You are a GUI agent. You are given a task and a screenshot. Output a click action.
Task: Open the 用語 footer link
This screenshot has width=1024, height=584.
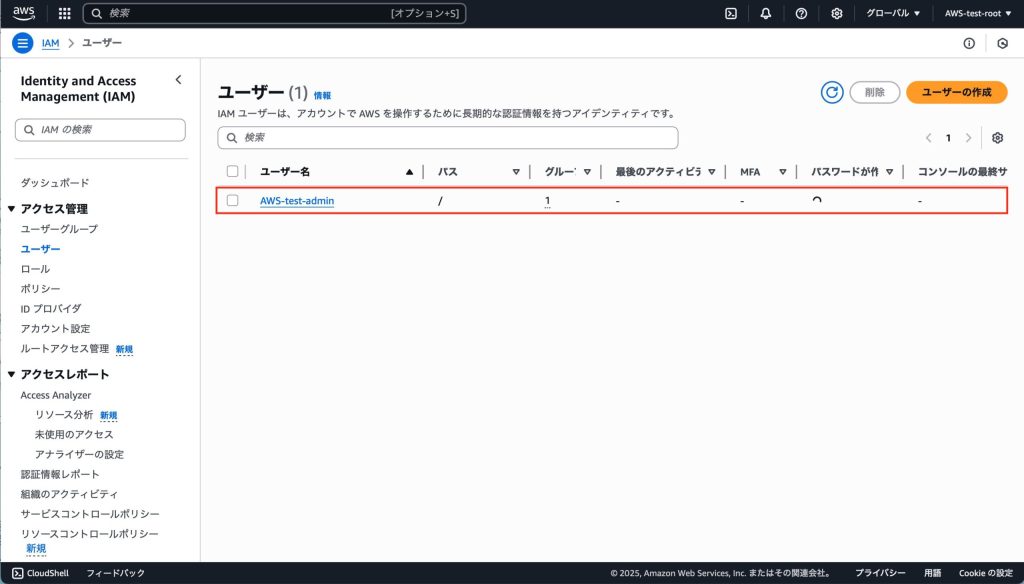(x=933, y=573)
